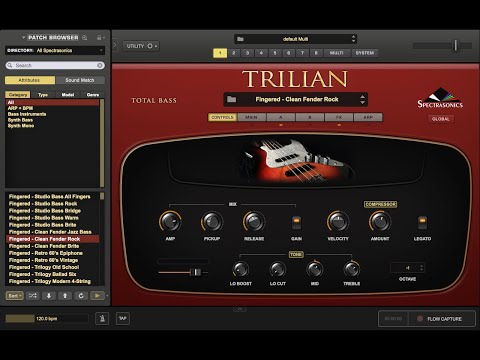The height and width of the screenshot is (360, 480).
Task: Click the master volume slider
Action: [455, 45]
